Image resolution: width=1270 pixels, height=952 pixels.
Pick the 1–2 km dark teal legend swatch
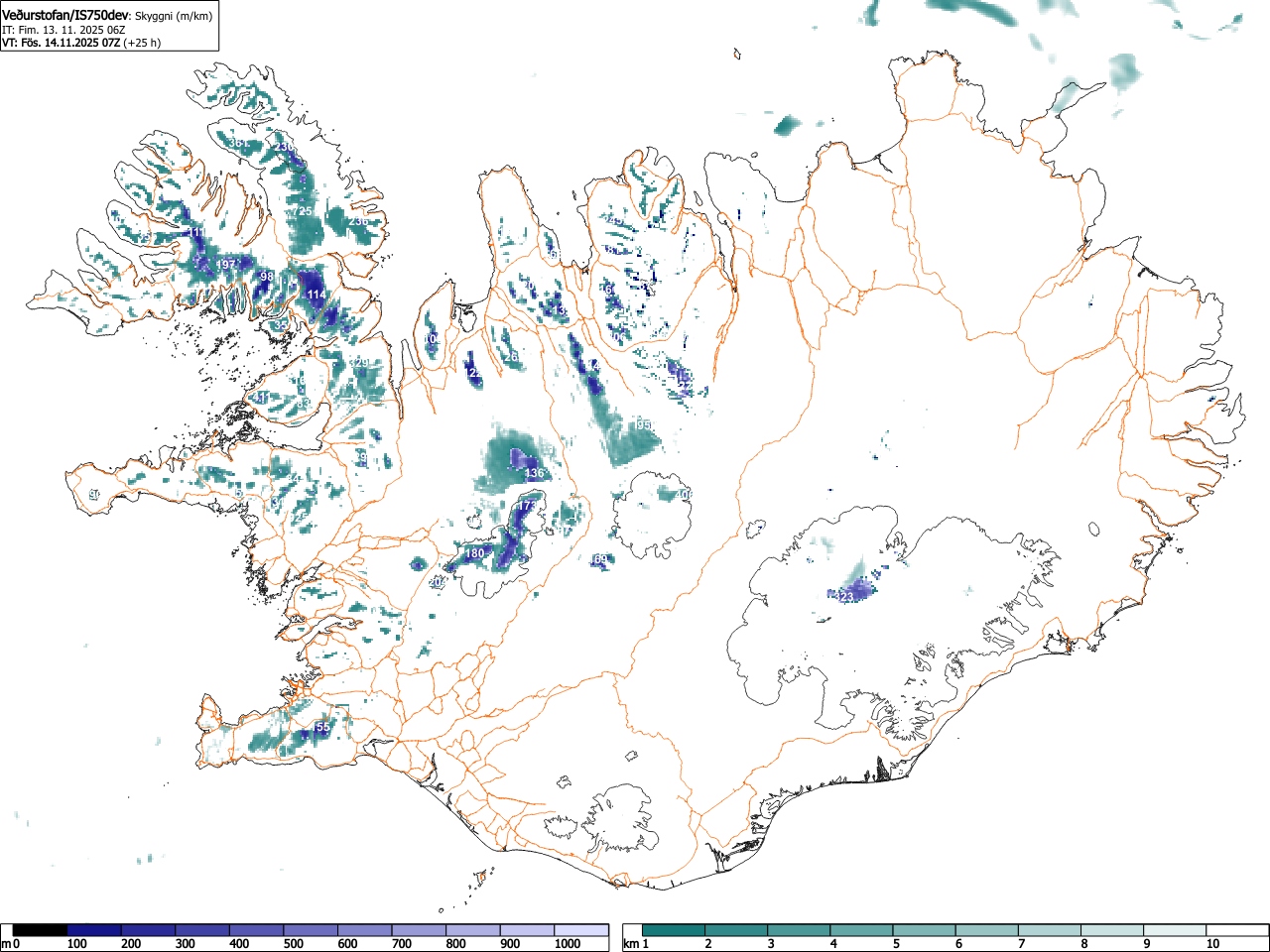pos(674,930)
